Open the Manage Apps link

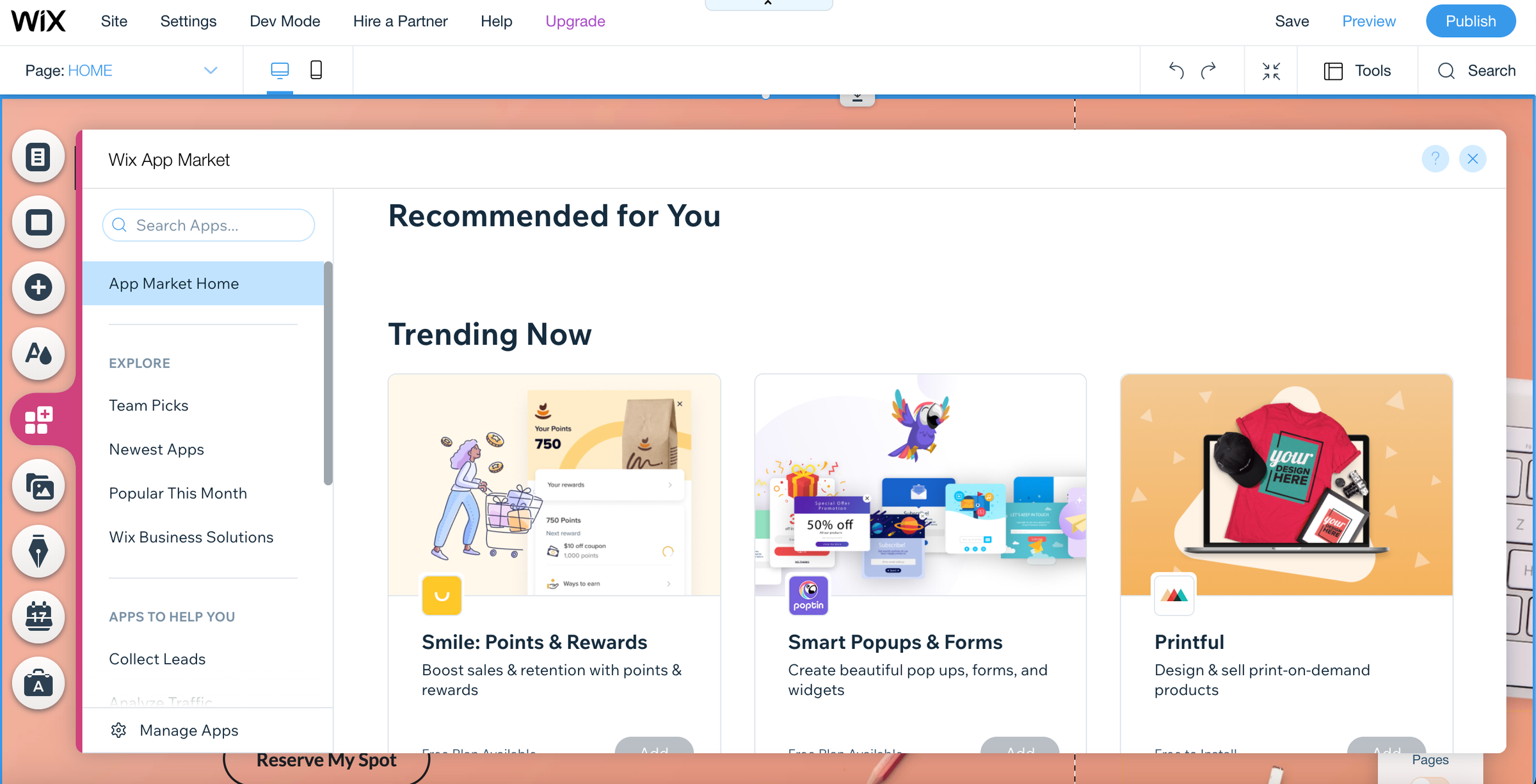click(x=189, y=730)
